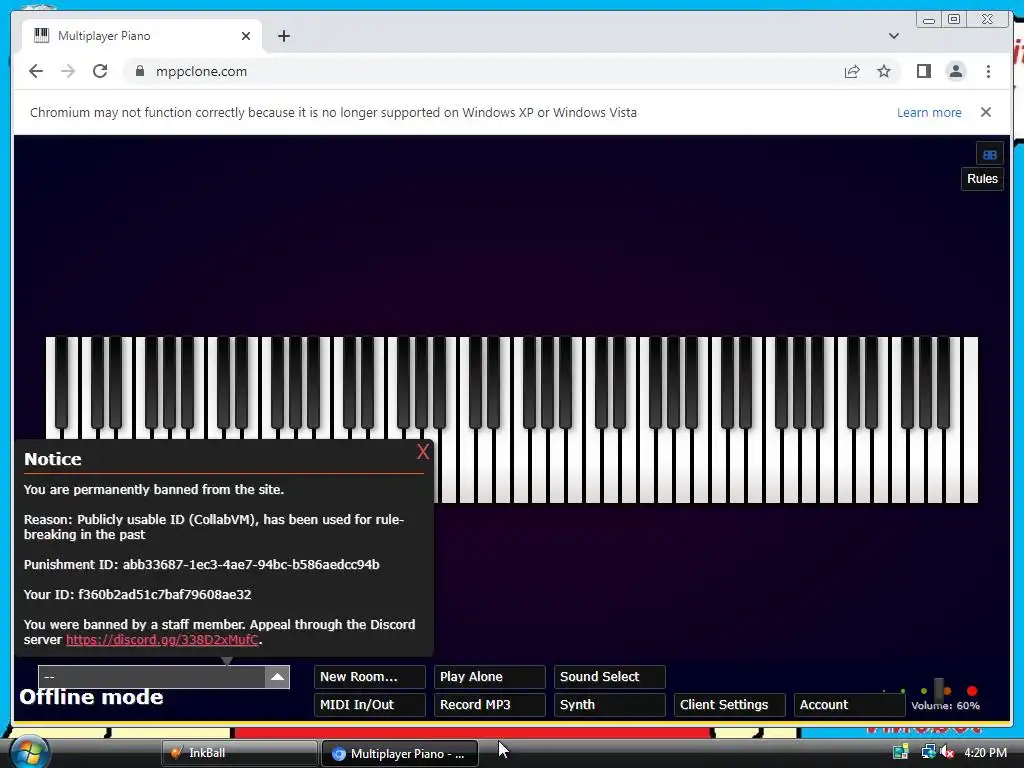Open the Account button
1024x768 pixels.
(850, 705)
